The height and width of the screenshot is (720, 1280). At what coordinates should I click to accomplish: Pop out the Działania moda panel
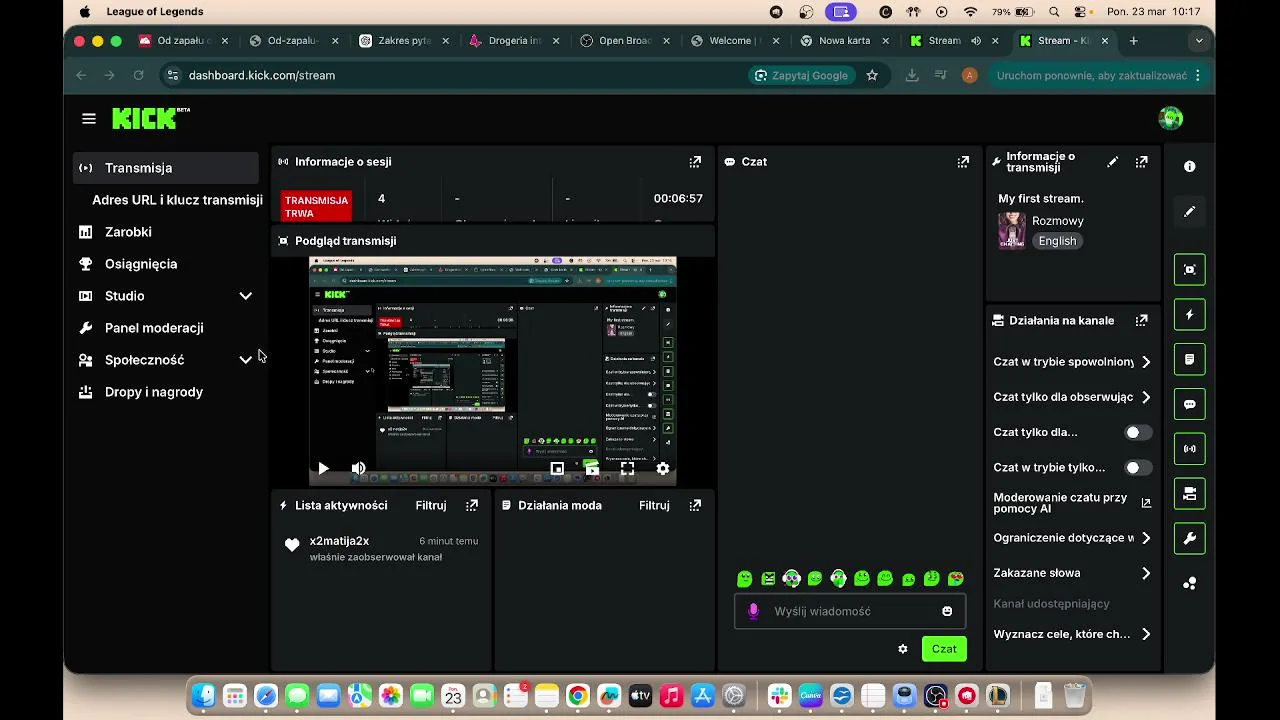[695, 505]
